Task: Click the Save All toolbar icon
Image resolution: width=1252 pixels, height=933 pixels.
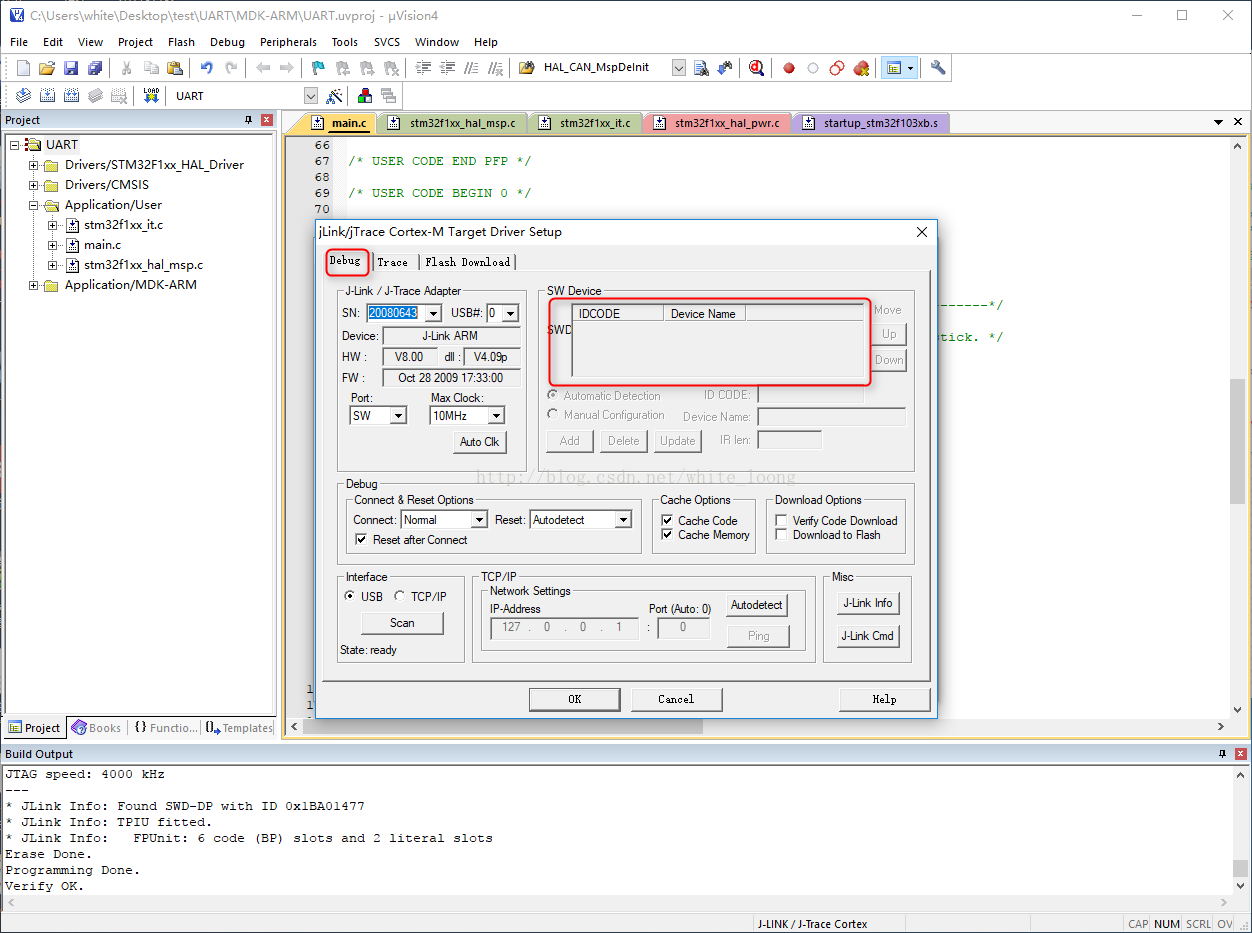Action: pyautogui.click(x=94, y=68)
